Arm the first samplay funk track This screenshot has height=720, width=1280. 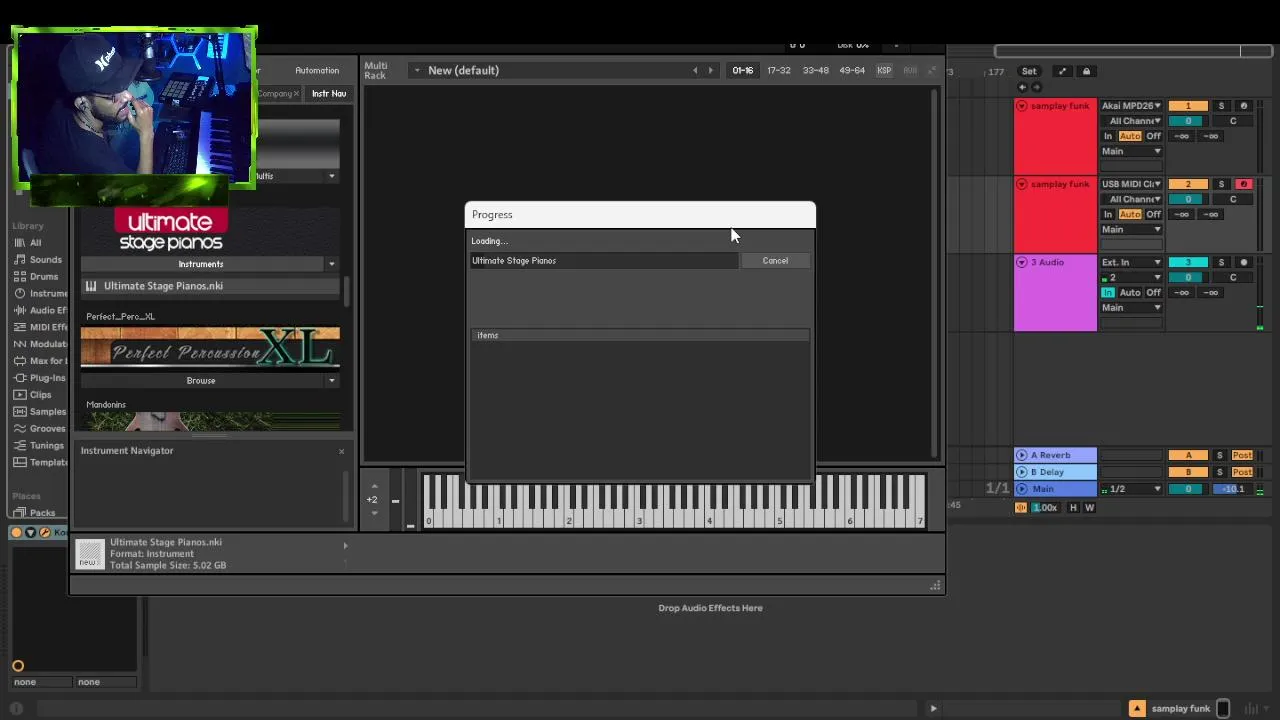click(1244, 106)
